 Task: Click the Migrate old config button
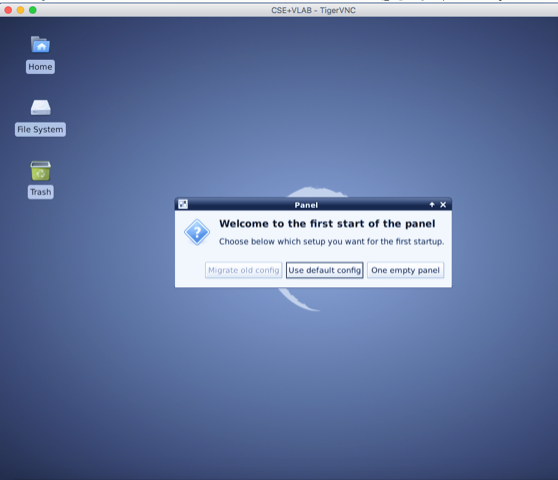[243, 270]
